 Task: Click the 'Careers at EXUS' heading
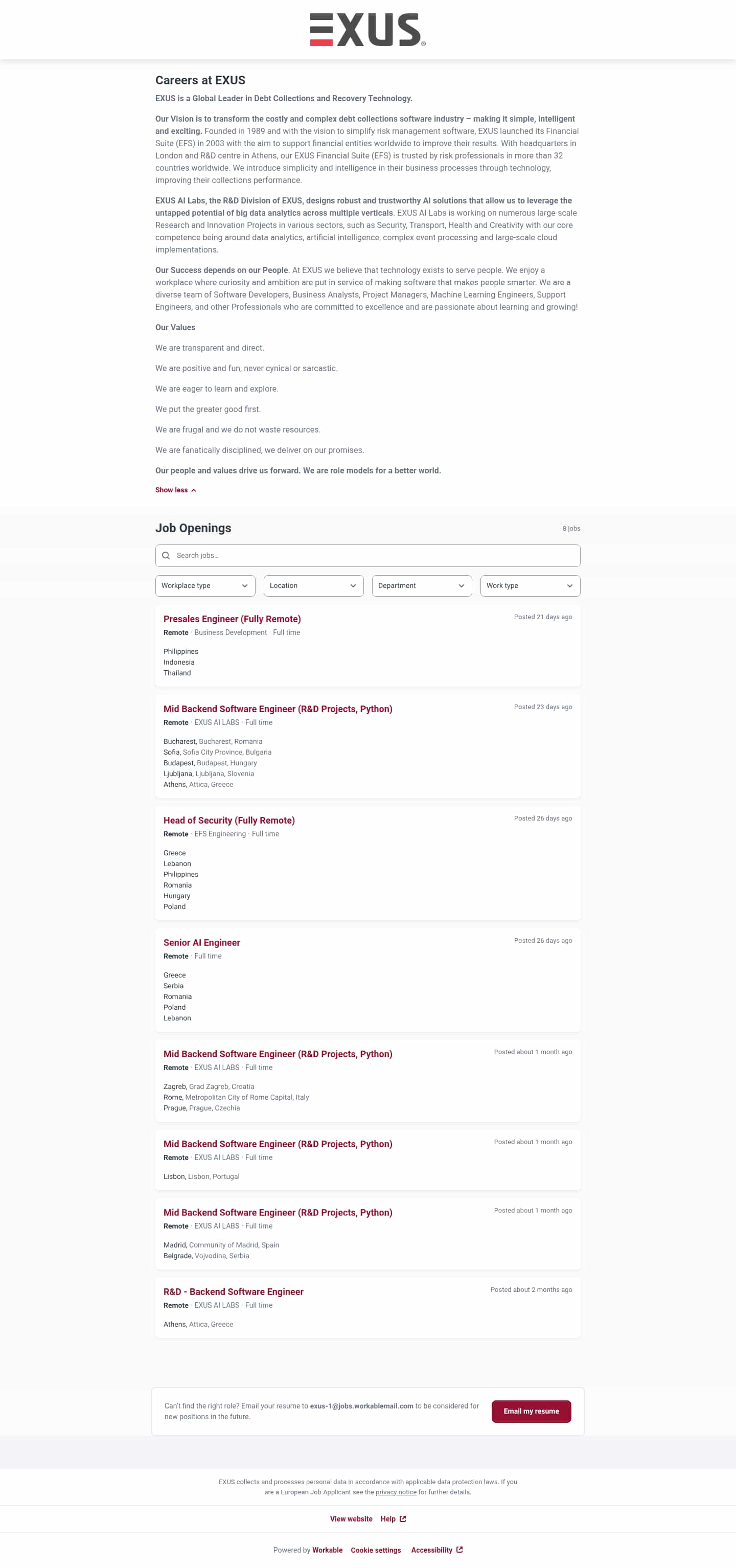pos(200,80)
